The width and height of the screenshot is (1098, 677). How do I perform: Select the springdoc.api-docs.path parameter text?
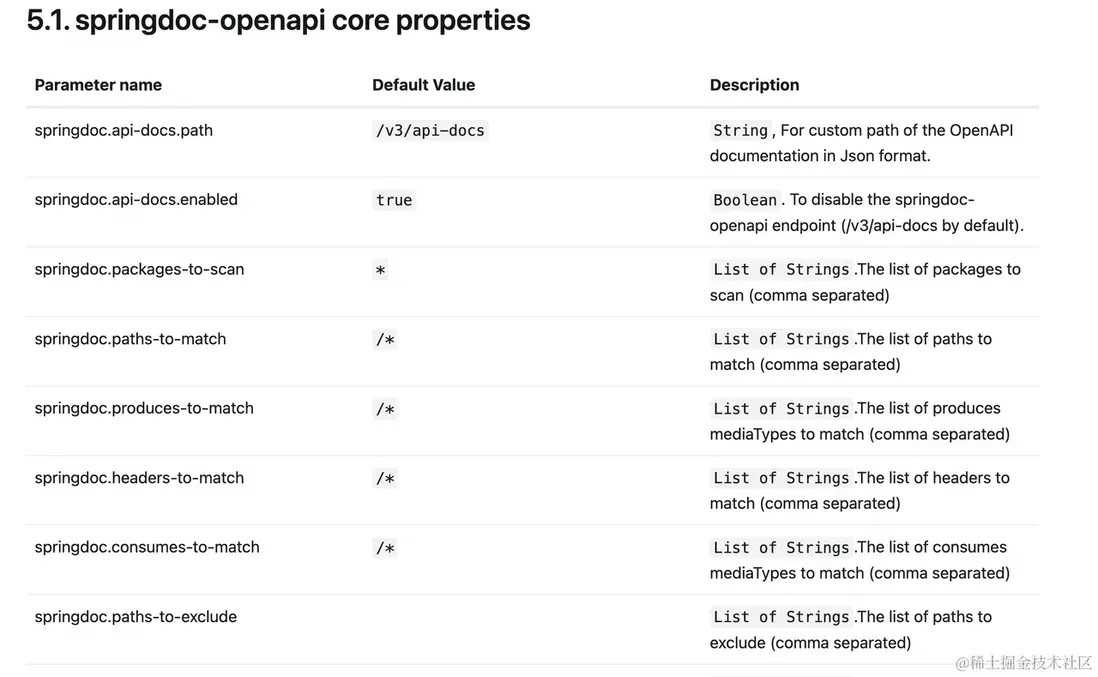coord(123,130)
